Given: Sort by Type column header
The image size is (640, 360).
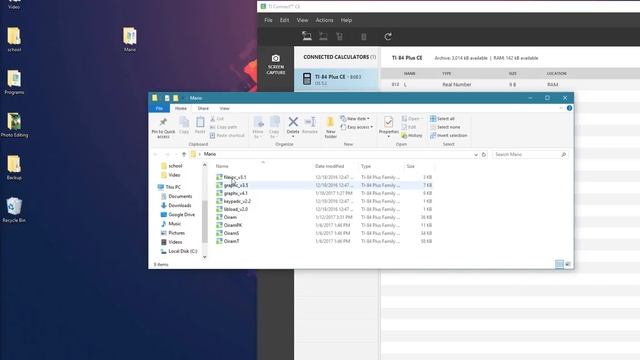Looking at the screenshot, I should click(x=366, y=166).
